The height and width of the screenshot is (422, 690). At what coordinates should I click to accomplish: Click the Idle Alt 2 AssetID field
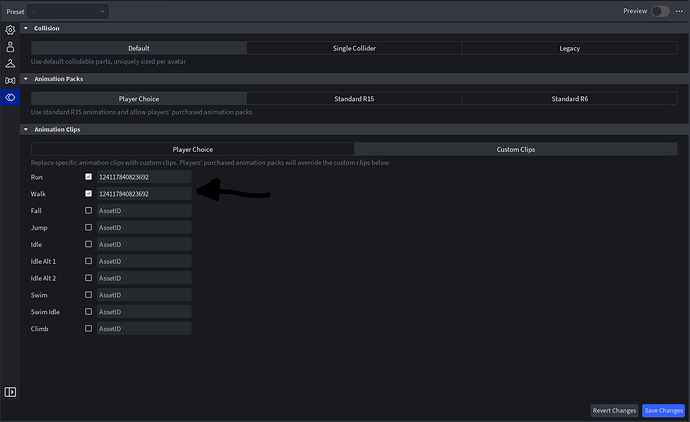(144, 278)
